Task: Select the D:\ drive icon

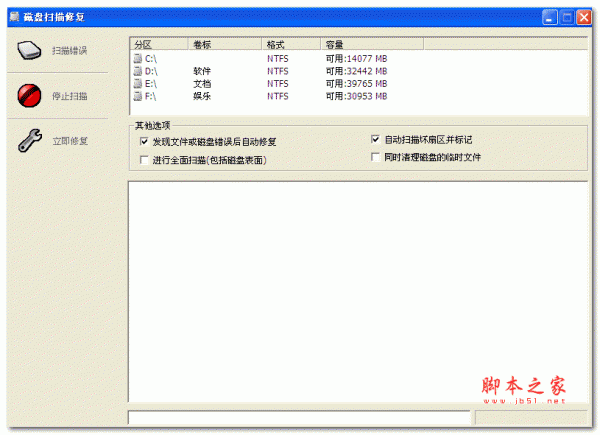Action: coord(137,71)
